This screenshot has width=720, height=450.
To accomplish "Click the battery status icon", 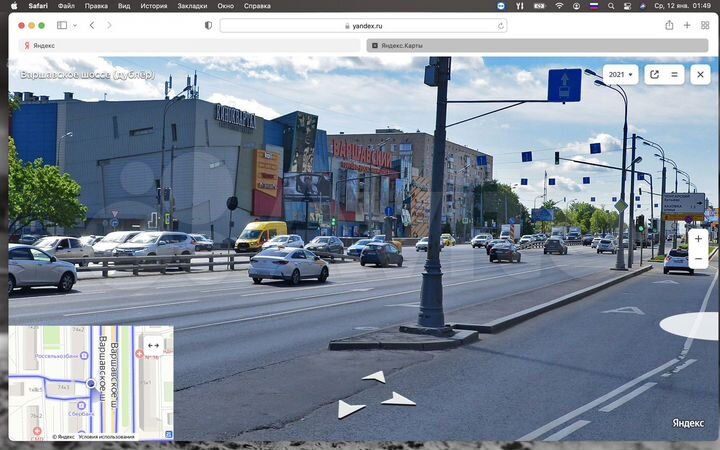I will (x=539, y=6).
